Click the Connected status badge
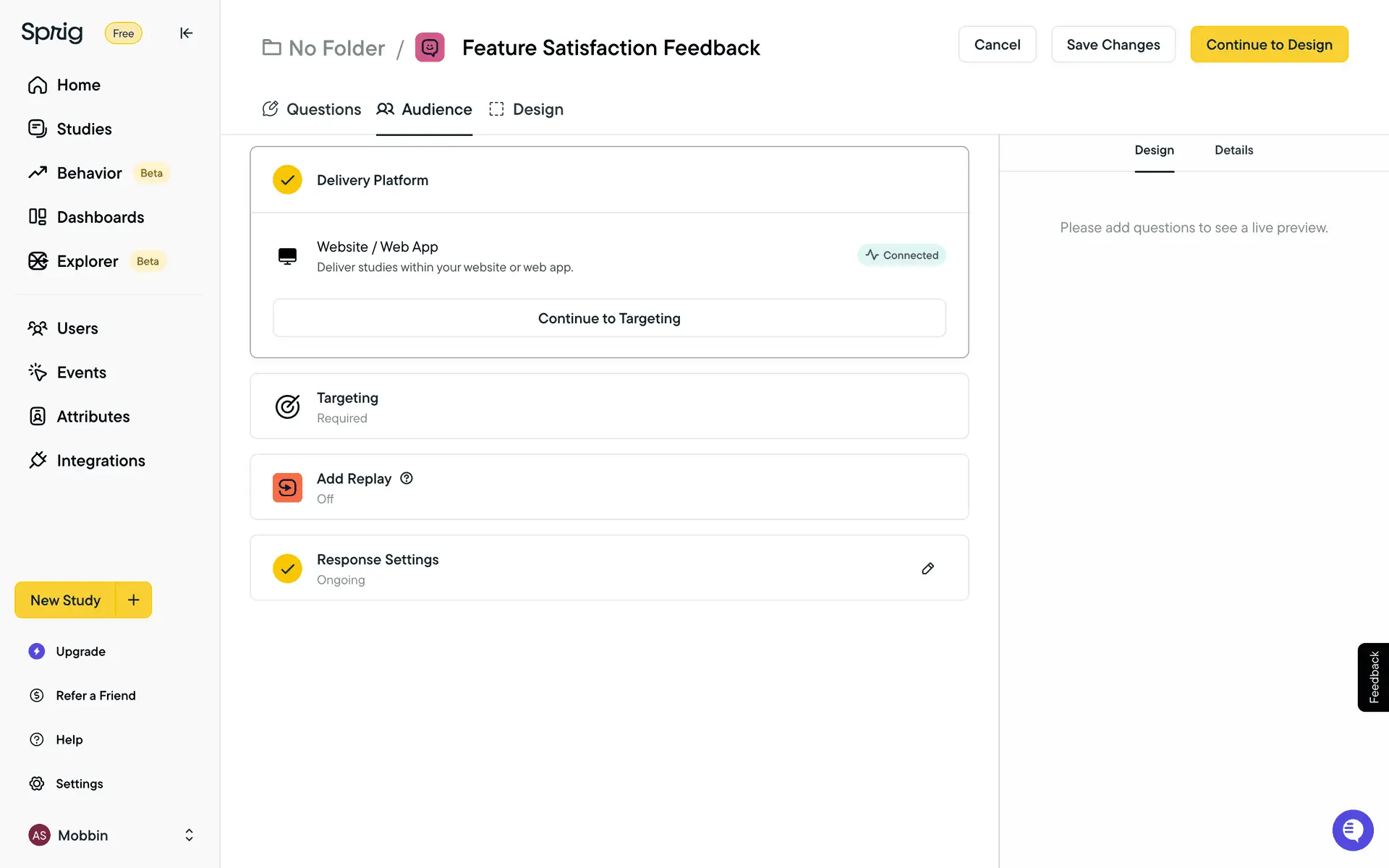This screenshot has height=868, width=1389. point(901,255)
